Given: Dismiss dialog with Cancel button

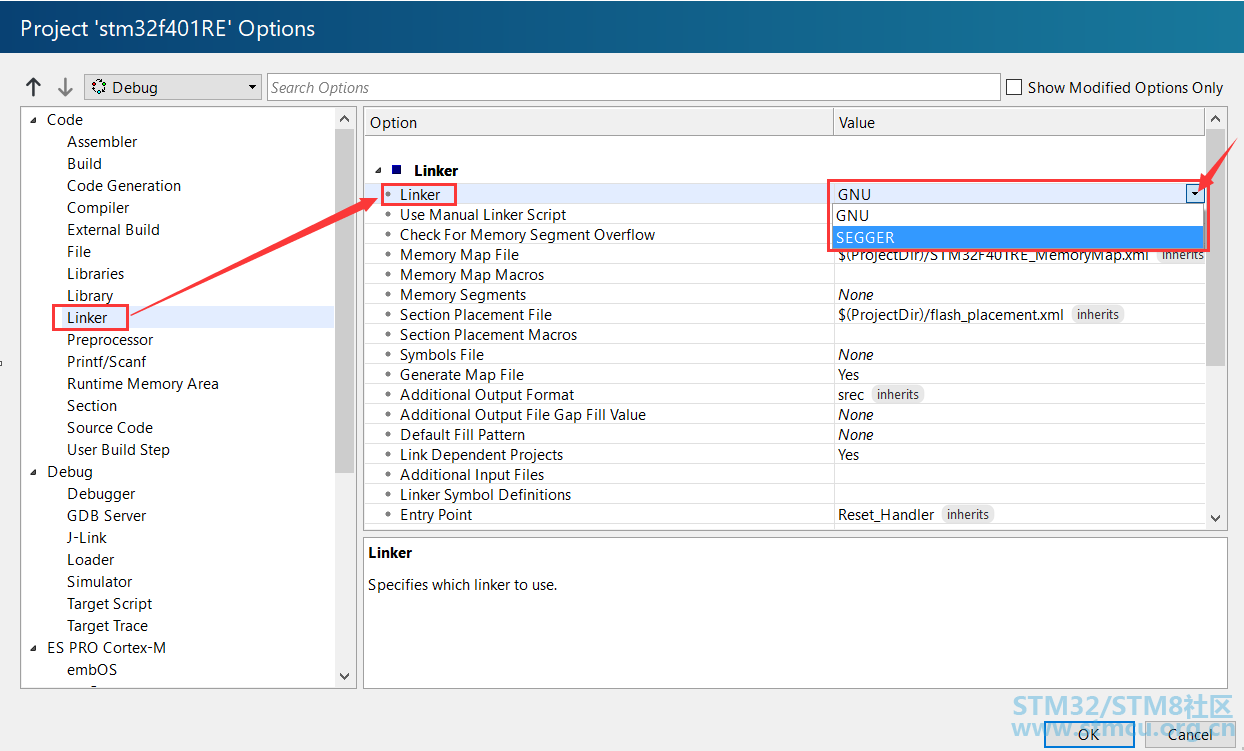Looking at the screenshot, I should click(1190, 733).
